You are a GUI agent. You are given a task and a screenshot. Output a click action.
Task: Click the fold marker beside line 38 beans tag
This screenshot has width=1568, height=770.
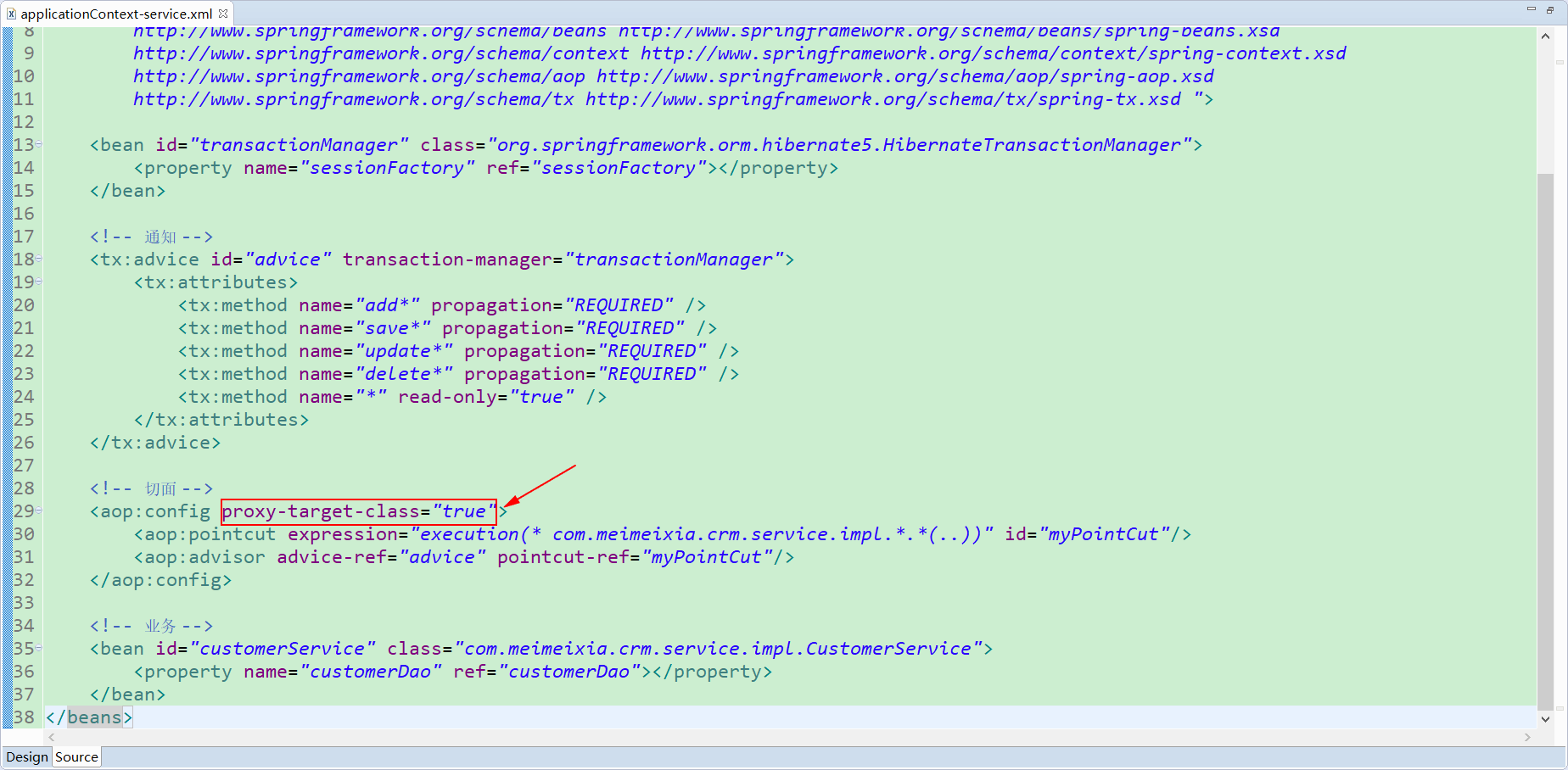click(x=40, y=717)
